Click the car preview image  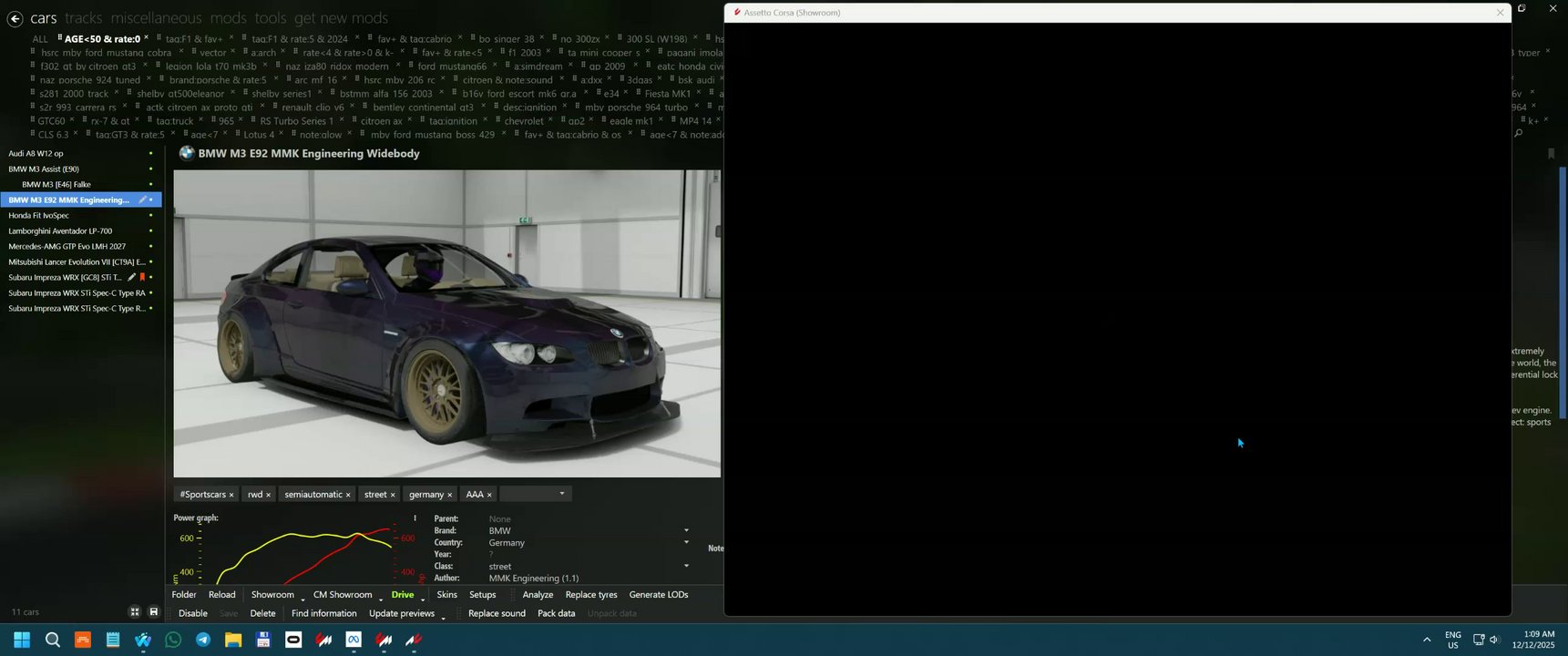pos(446,323)
